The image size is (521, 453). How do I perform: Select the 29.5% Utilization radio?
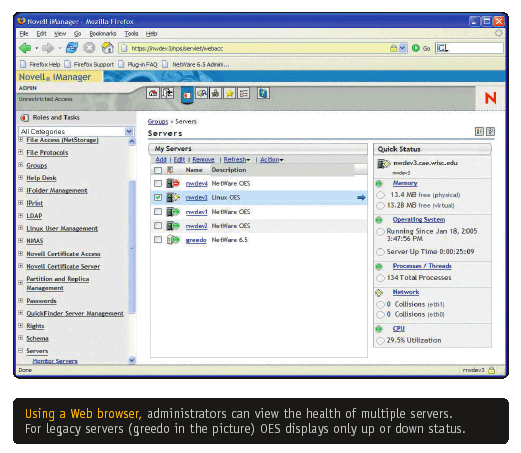(x=380, y=341)
